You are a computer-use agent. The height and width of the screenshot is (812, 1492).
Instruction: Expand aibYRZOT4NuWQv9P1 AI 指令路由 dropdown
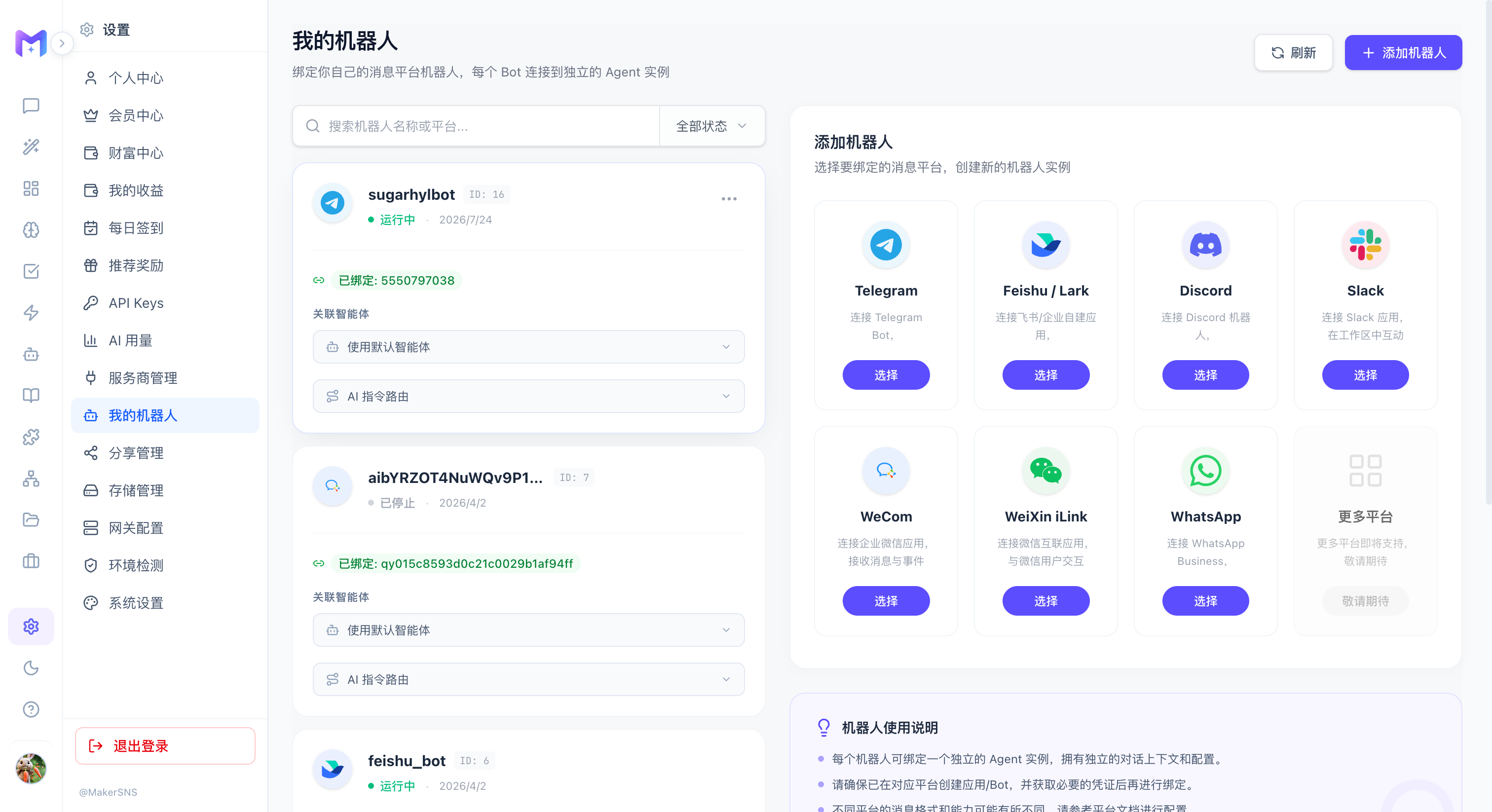(528, 679)
